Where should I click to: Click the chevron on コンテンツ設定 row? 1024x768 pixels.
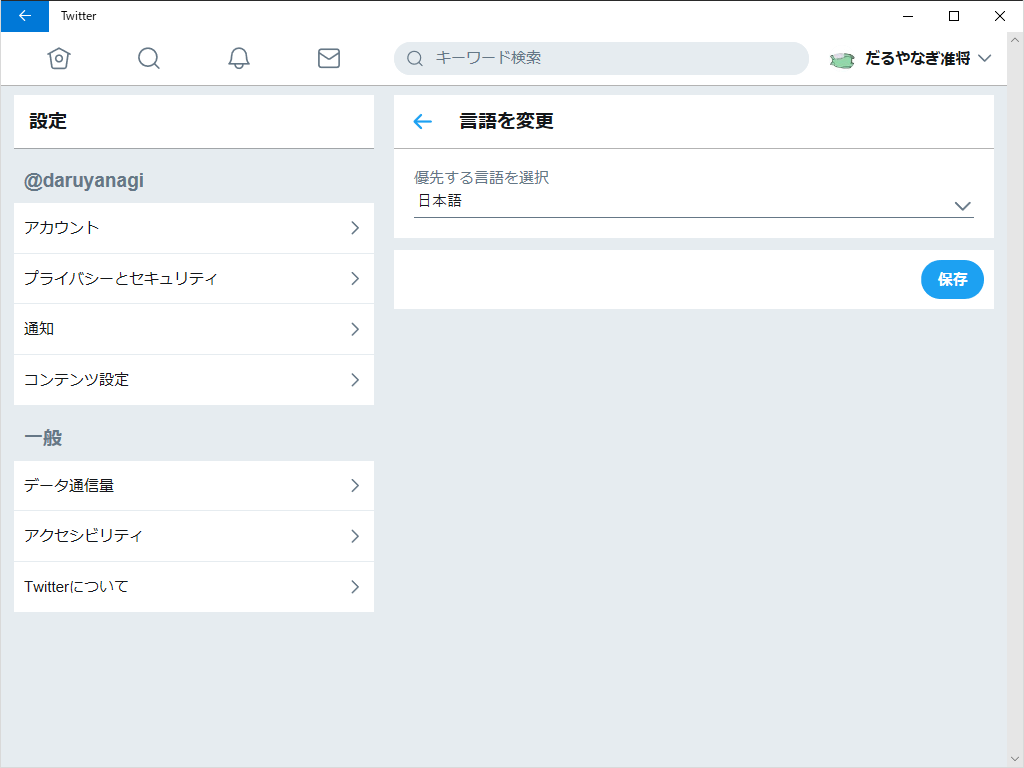point(355,379)
